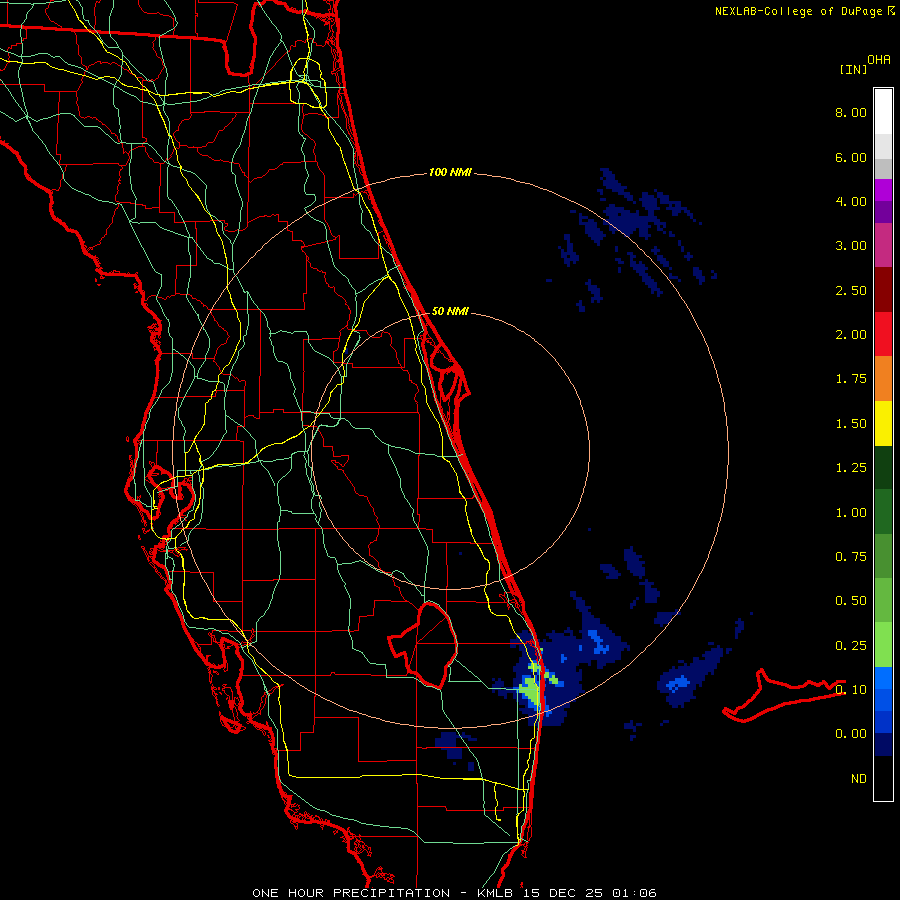Select the 100 NMI range ring label
The height and width of the screenshot is (900, 900).
450,172
